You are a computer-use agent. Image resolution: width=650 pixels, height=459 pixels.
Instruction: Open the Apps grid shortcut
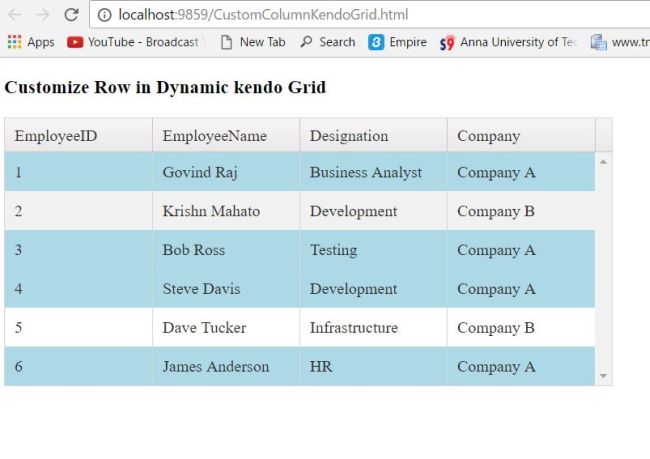[x=30, y=42]
